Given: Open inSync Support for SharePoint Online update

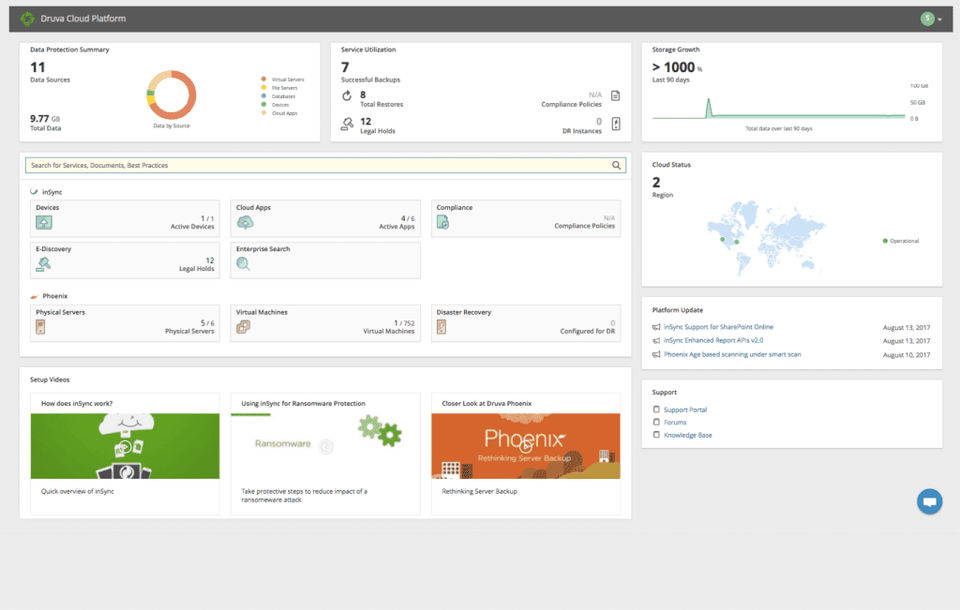Looking at the screenshot, I should [718, 327].
